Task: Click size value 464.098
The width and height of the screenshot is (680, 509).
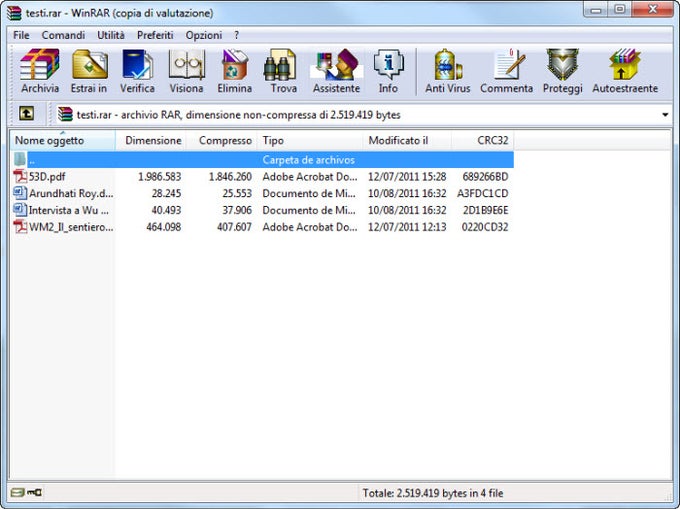Action: point(163,227)
